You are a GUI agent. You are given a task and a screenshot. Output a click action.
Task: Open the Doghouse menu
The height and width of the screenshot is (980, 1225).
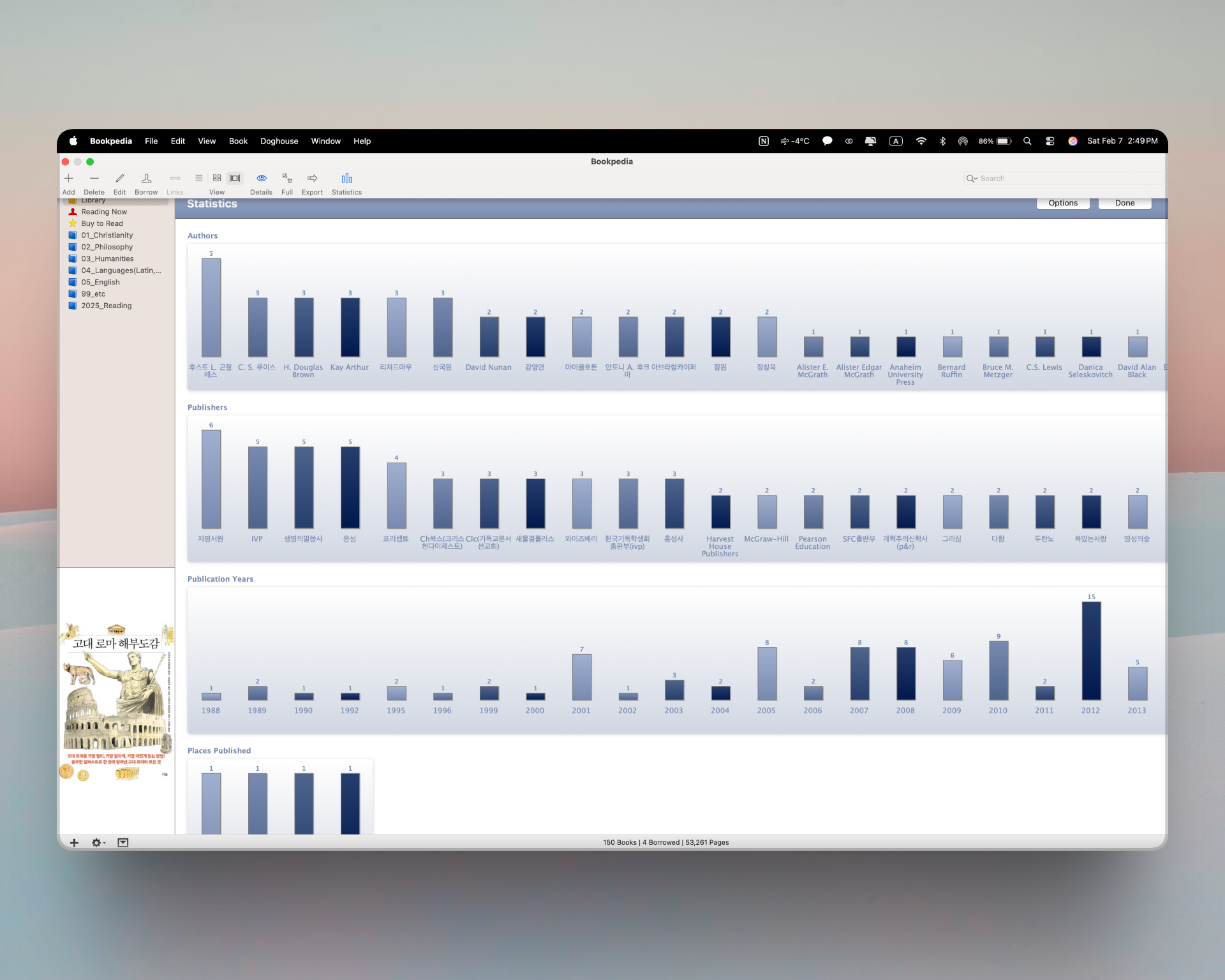point(279,141)
